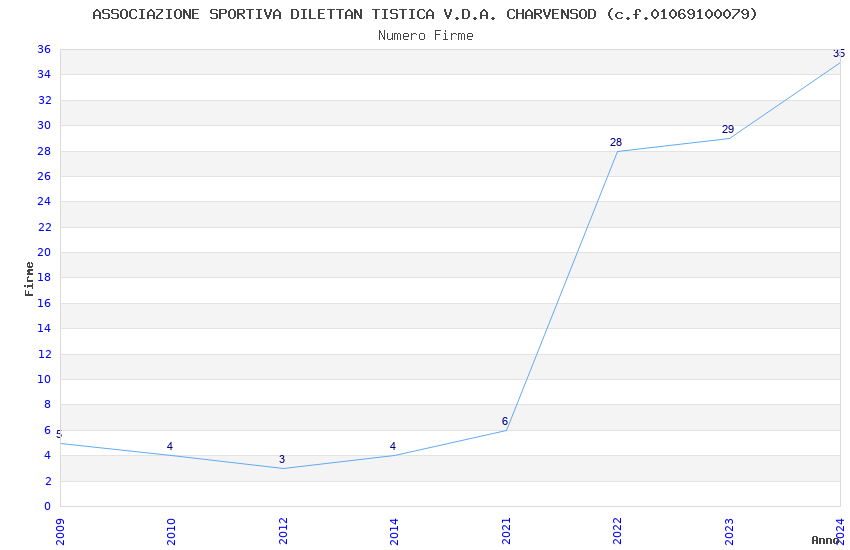Select the 2021 year label on the x-axis

(506, 532)
